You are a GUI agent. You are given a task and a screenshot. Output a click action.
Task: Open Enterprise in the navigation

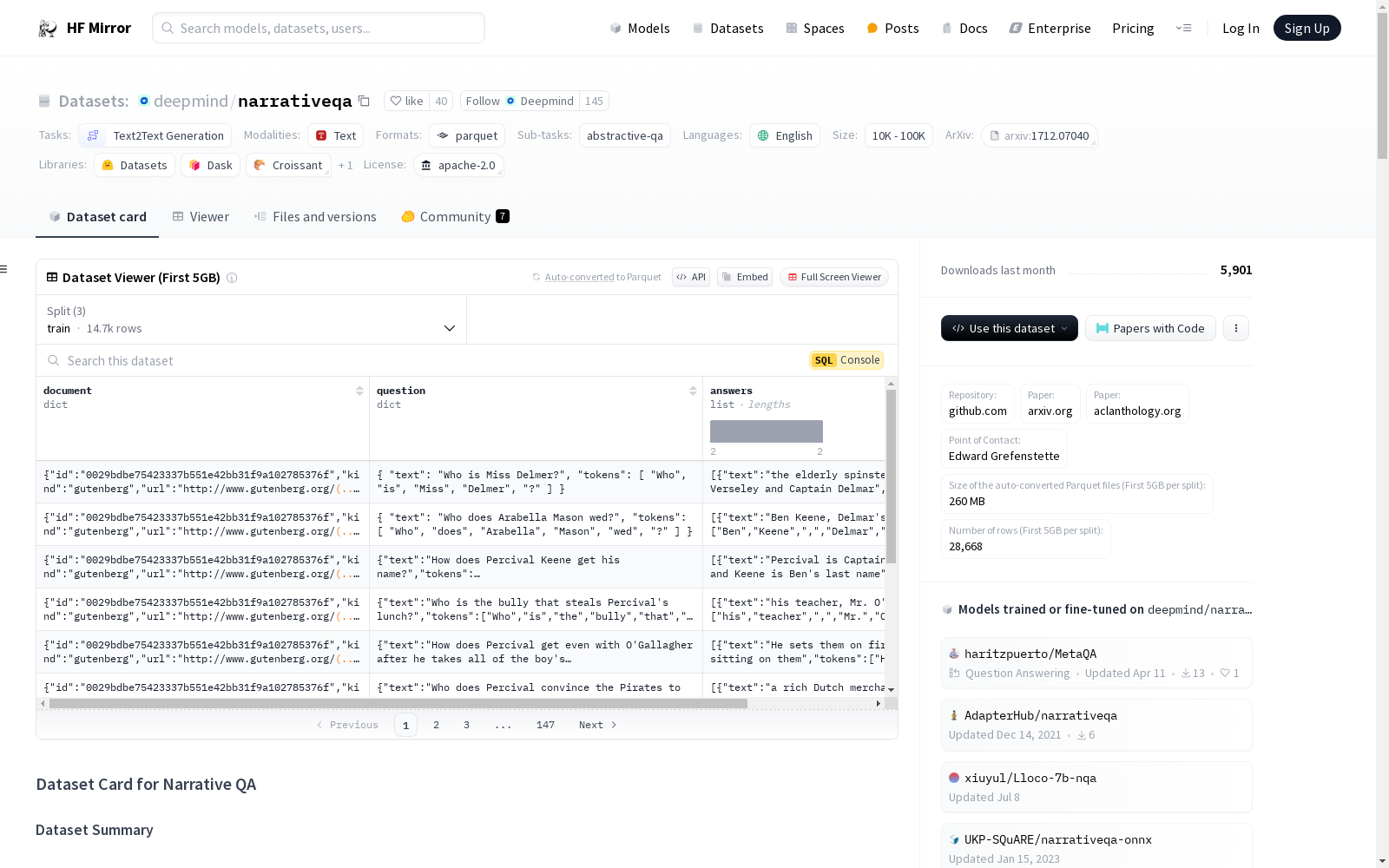[x=1050, y=29]
